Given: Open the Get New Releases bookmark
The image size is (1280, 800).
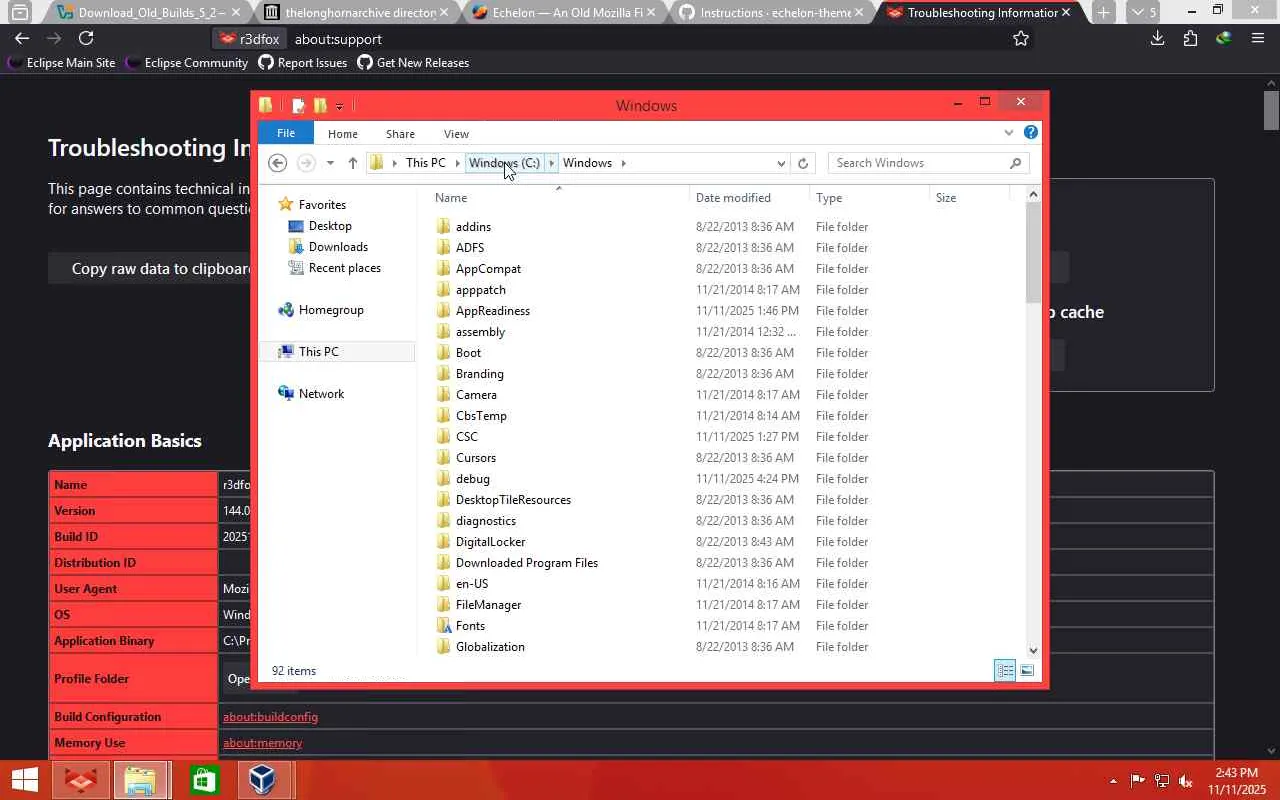Looking at the screenshot, I should (x=413, y=62).
